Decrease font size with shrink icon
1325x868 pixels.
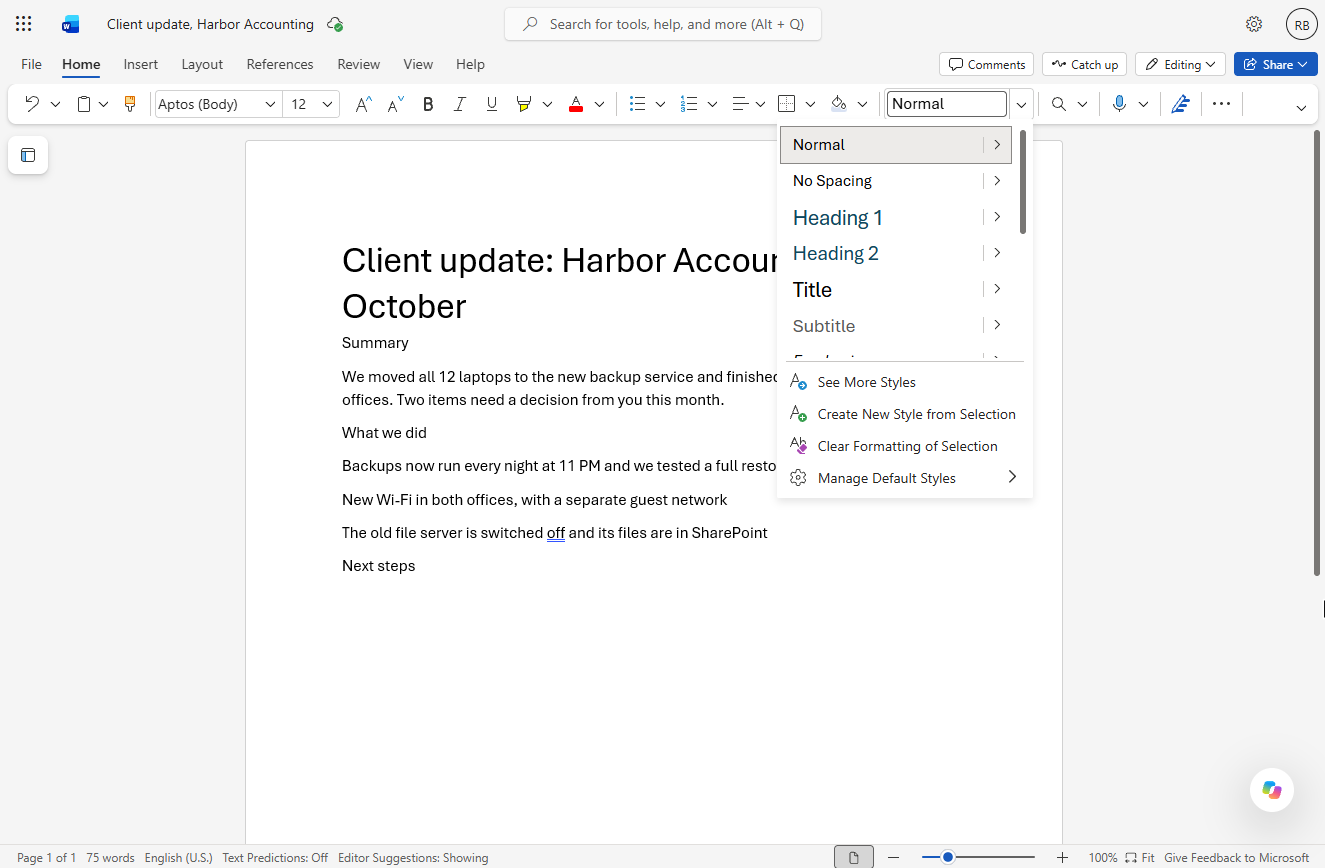click(x=396, y=104)
